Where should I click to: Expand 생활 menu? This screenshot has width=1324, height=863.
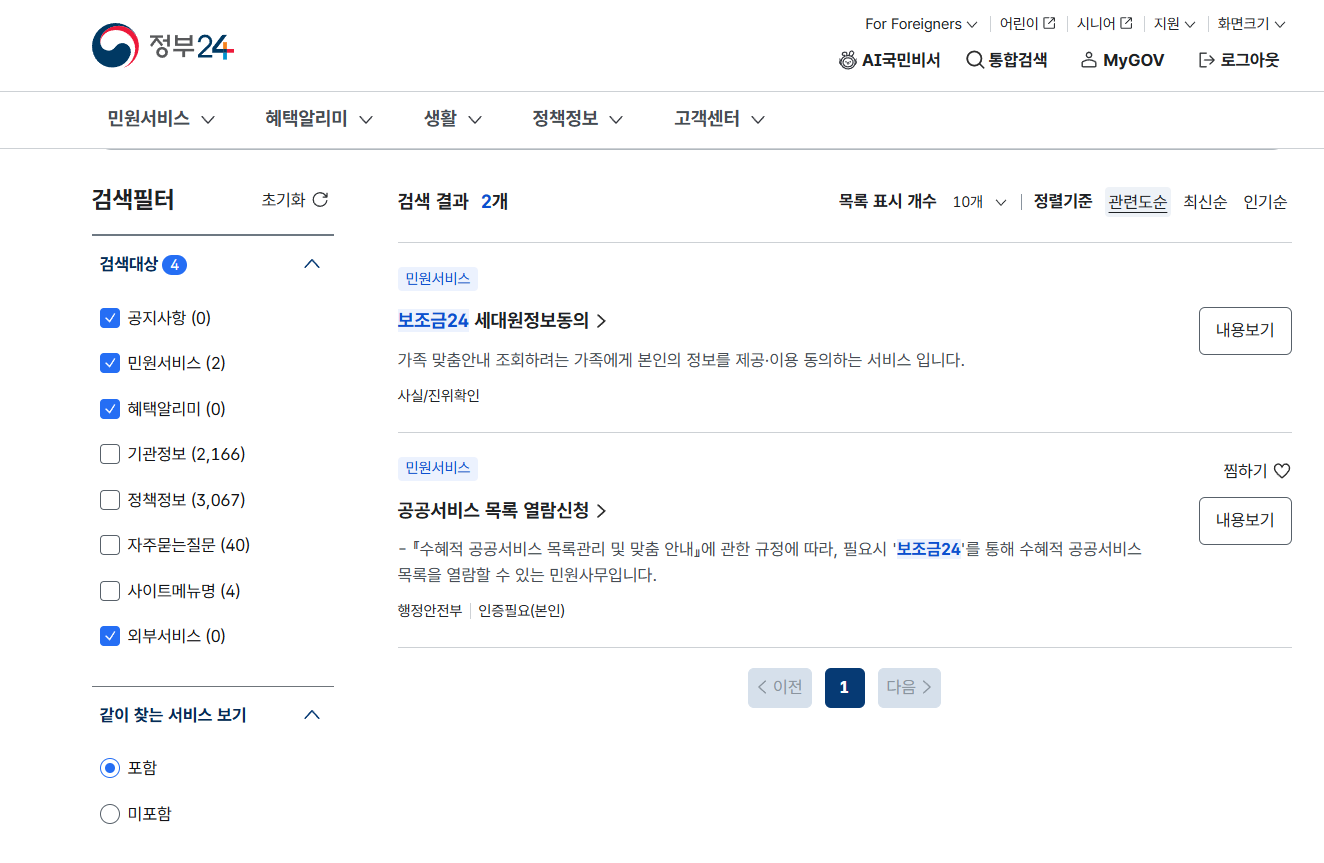(x=453, y=119)
